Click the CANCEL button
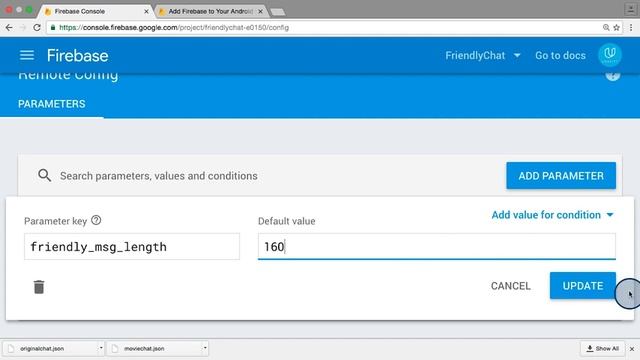Image resolution: width=640 pixels, height=360 pixels. click(x=511, y=286)
